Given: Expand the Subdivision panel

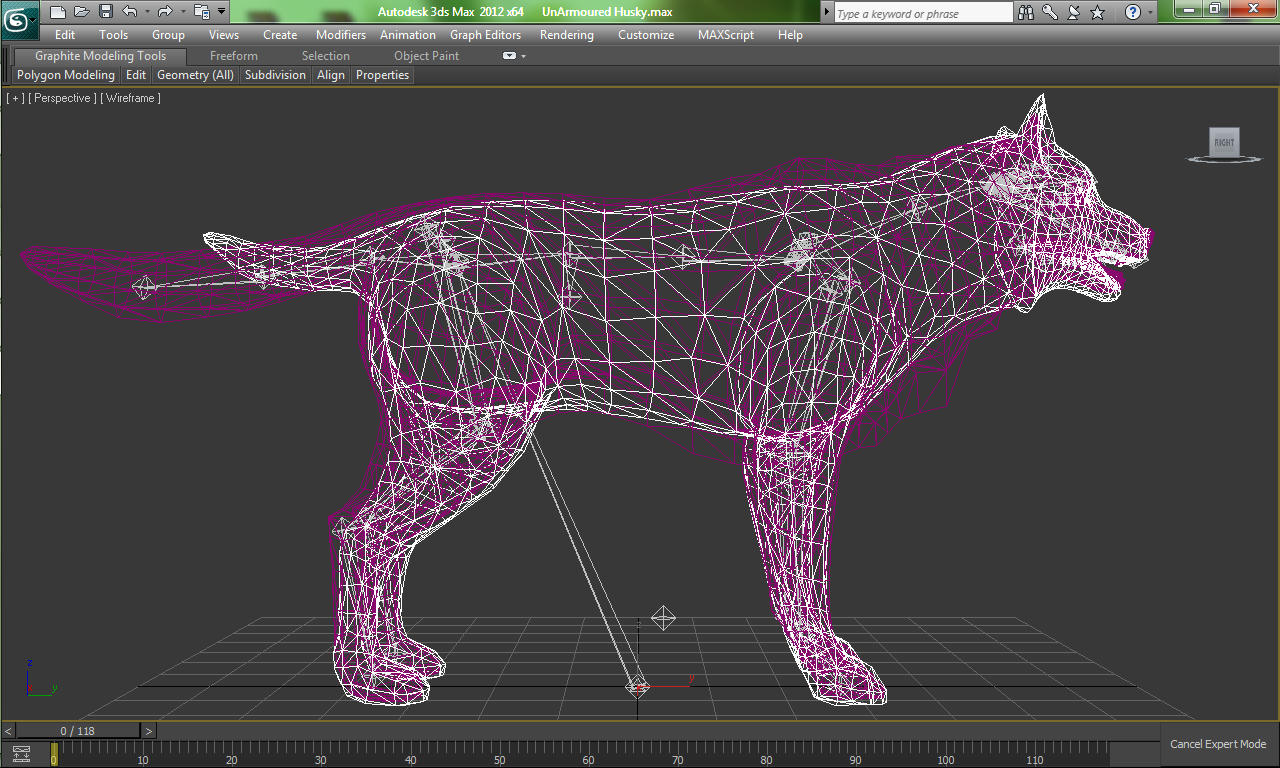Looking at the screenshot, I should tap(275, 75).
